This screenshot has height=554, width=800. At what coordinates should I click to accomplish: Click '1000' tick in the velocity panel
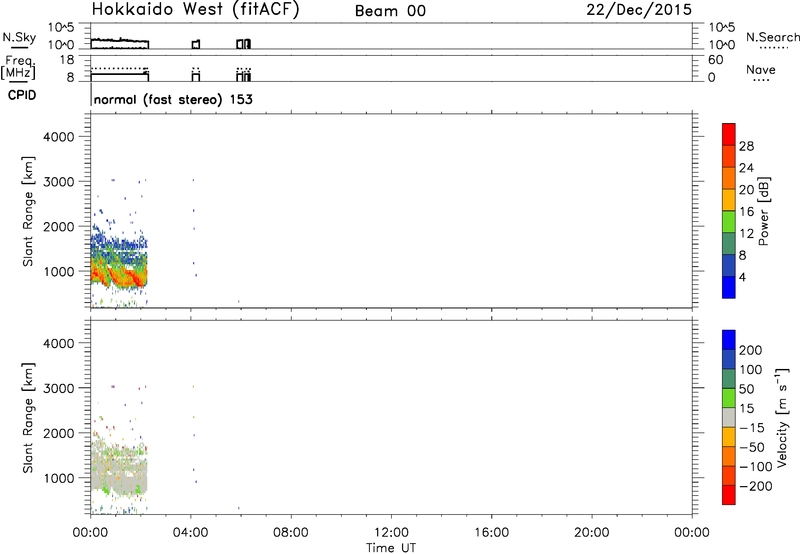[x=58, y=478]
